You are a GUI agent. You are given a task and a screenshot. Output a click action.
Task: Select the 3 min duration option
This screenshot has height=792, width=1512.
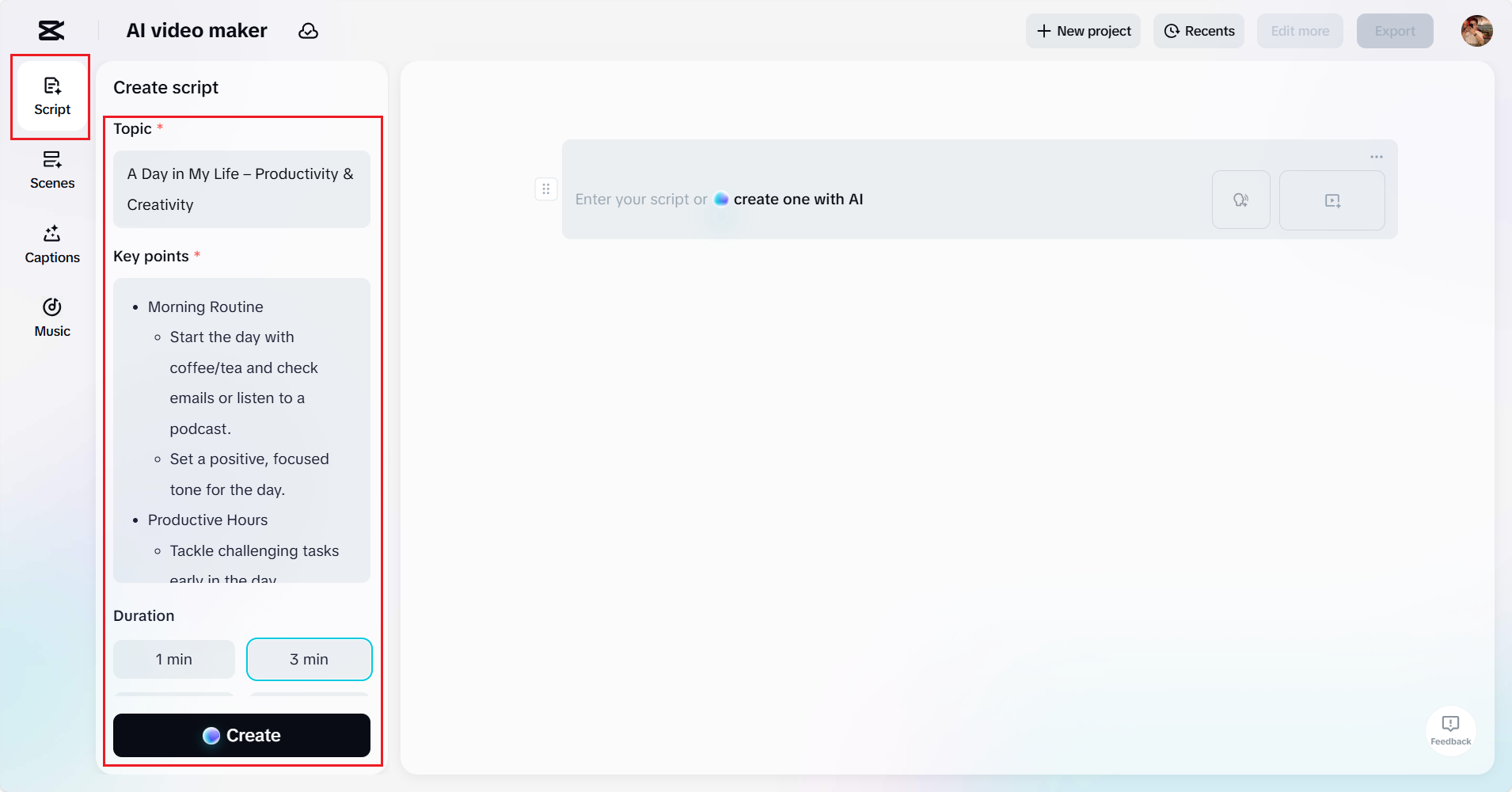pyautogui.click(x=309, y=658)
